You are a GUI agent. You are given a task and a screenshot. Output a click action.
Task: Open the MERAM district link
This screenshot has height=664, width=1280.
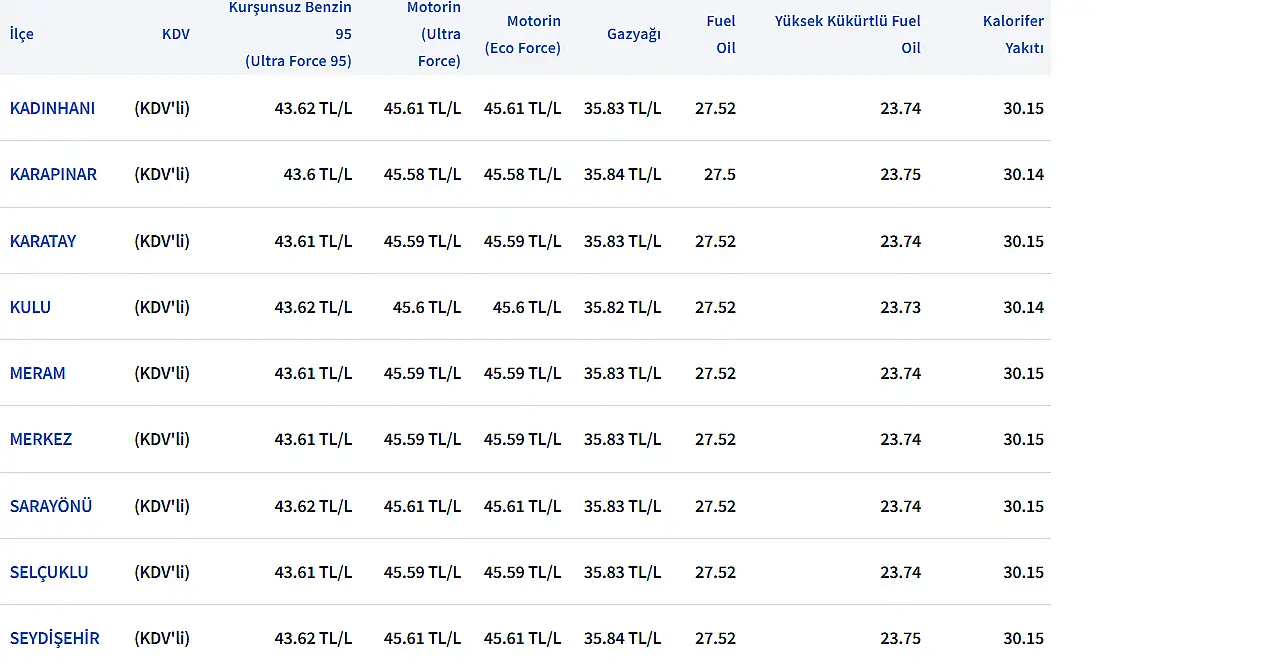(x=37, y=373)
